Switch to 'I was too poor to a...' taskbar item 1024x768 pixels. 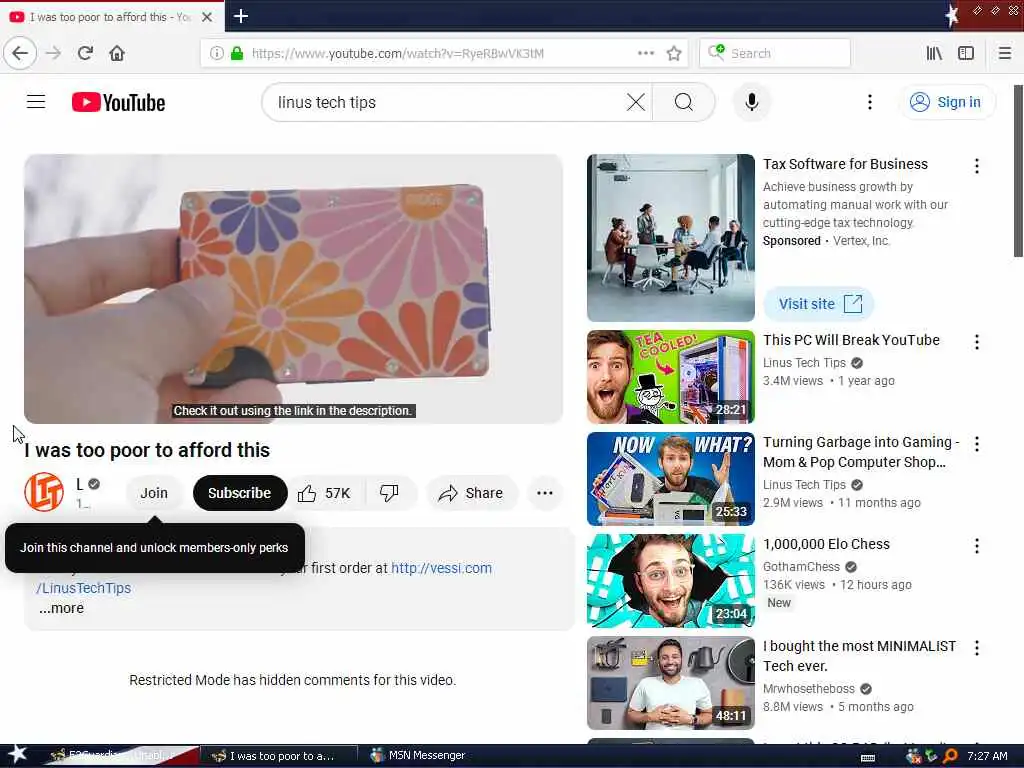click(x=279, y=756)
